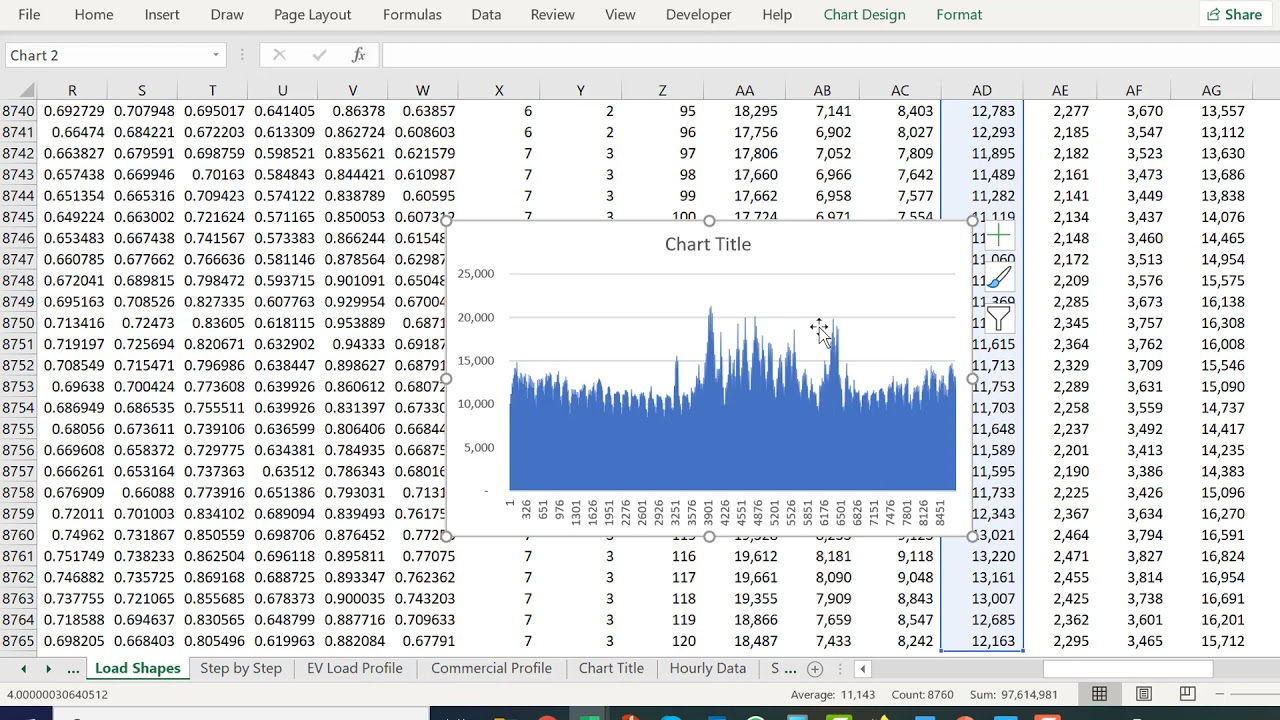
Task: Click horizontal scrollbar left arrow
Action: coord(862,669)
